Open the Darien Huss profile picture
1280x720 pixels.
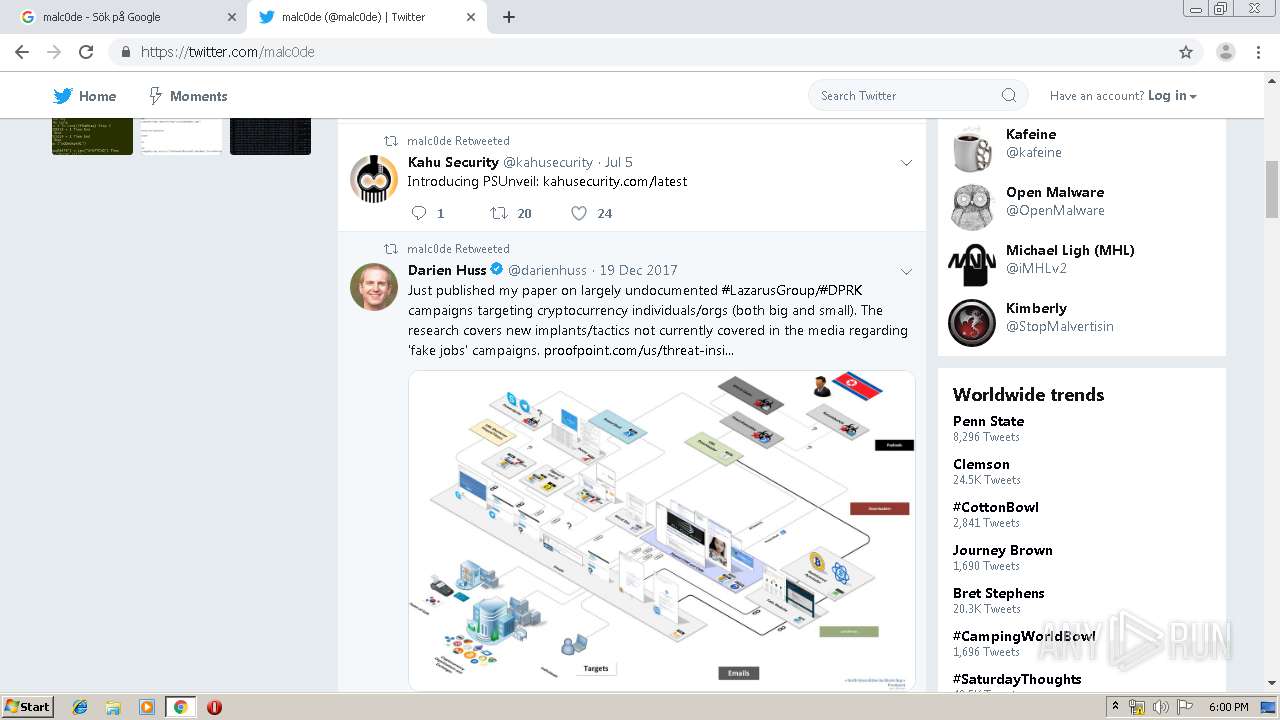pyautogui.click(x=374, y=287)
